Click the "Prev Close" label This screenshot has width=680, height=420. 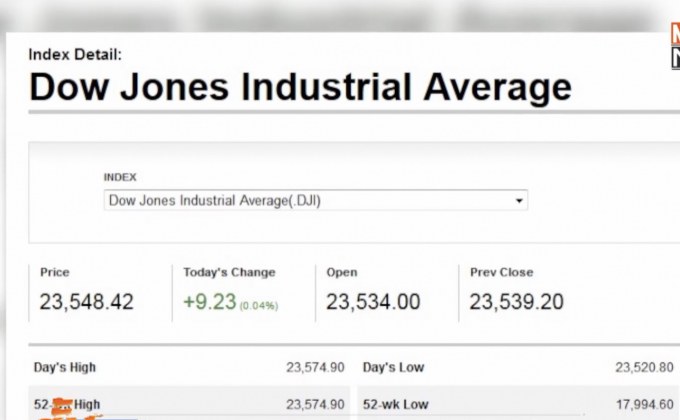(x=501, y=272)
